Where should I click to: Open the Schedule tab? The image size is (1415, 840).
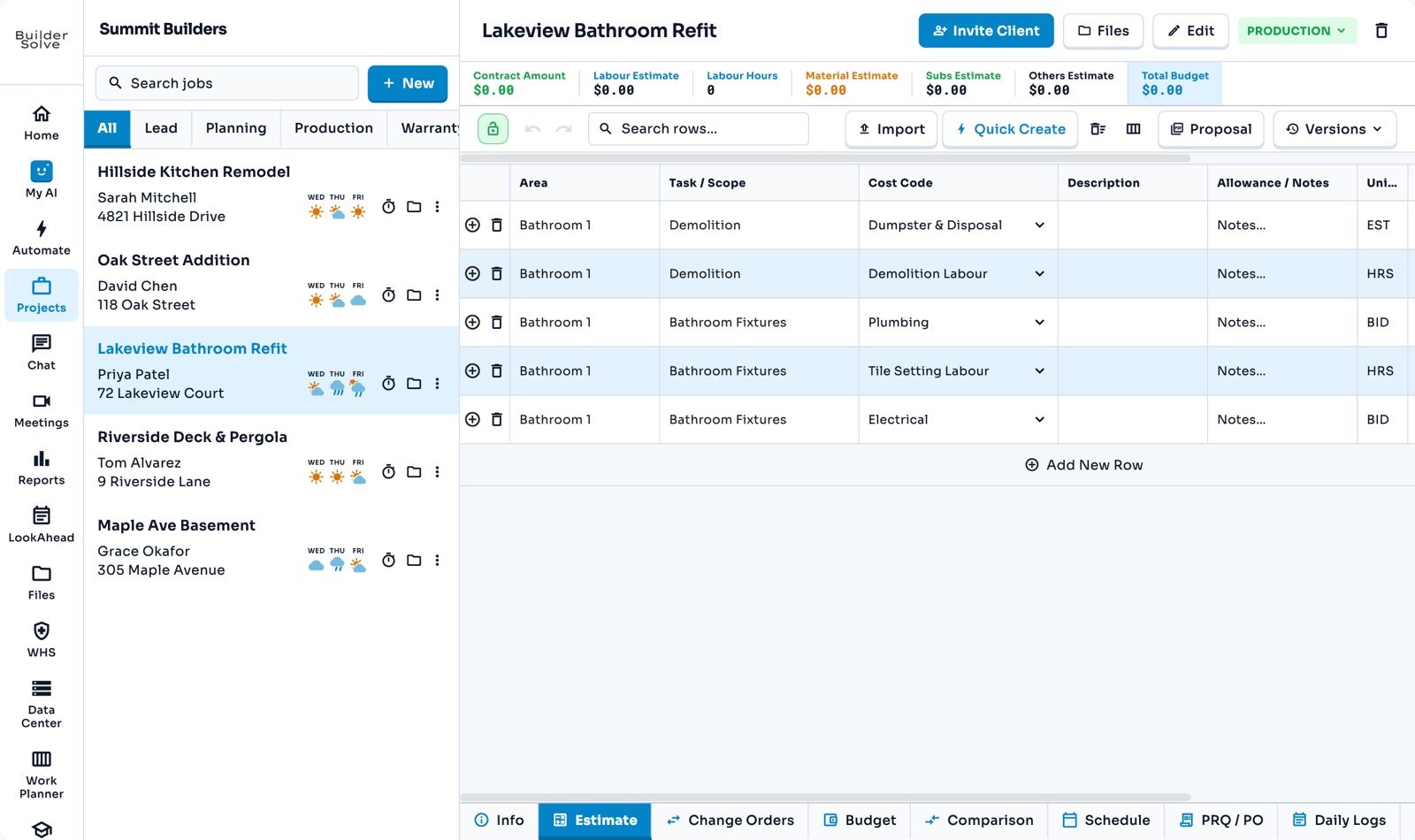point(1106,821)
